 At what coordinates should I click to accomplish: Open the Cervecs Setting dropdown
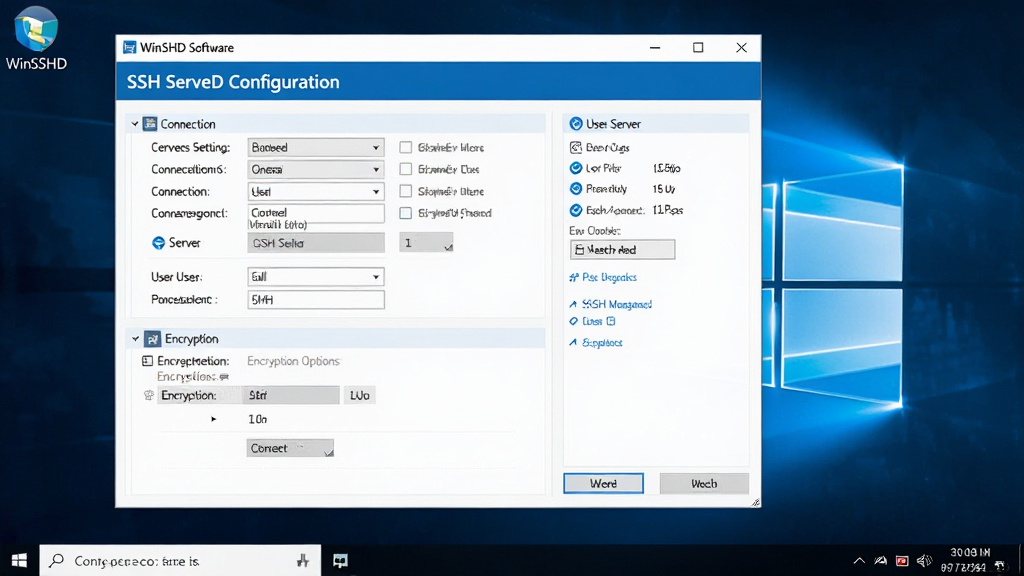click(315, 148)
